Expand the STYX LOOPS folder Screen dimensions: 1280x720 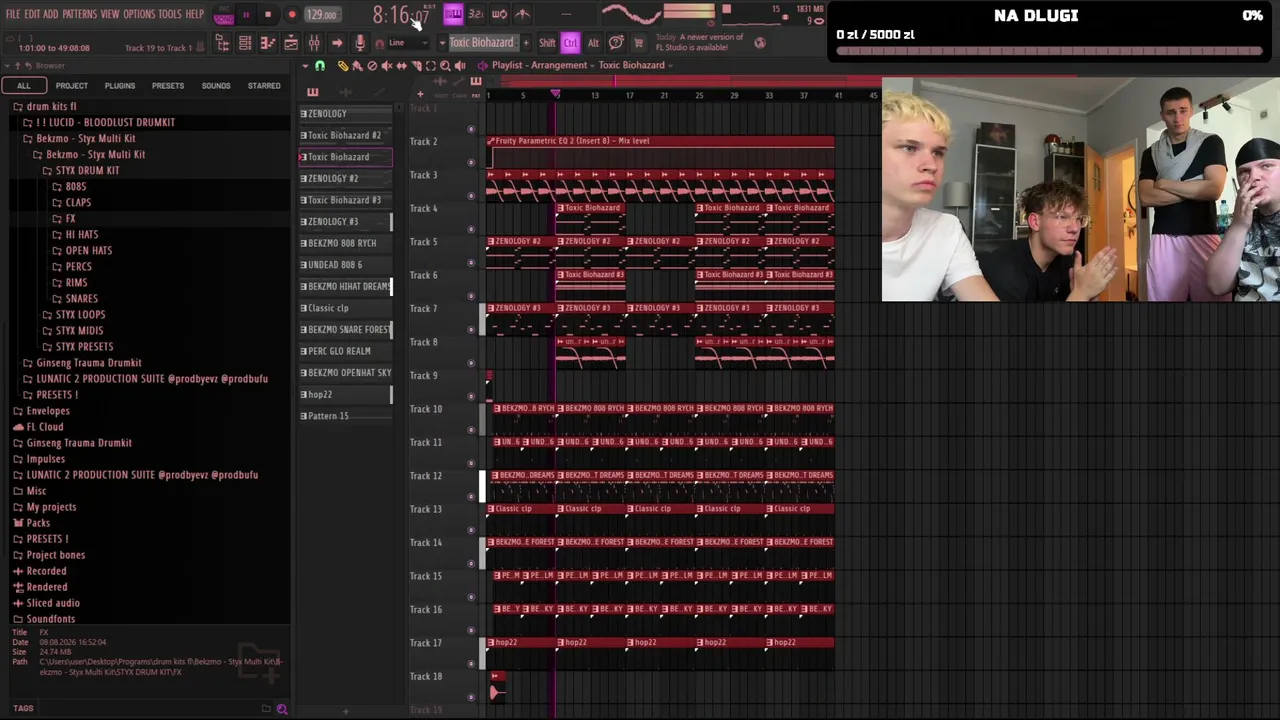(x=73, y=315)
